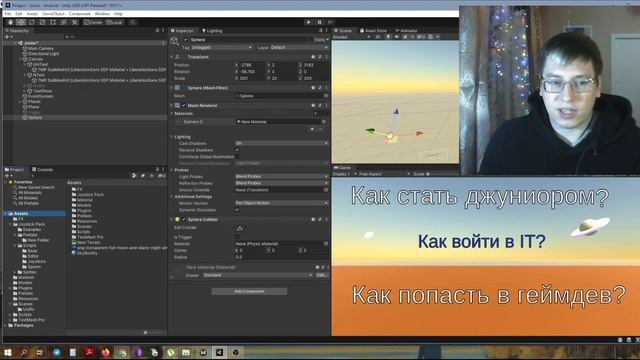Select the Move tool in toolbar
Screen dimensions: 640x360
coord(21,22)
